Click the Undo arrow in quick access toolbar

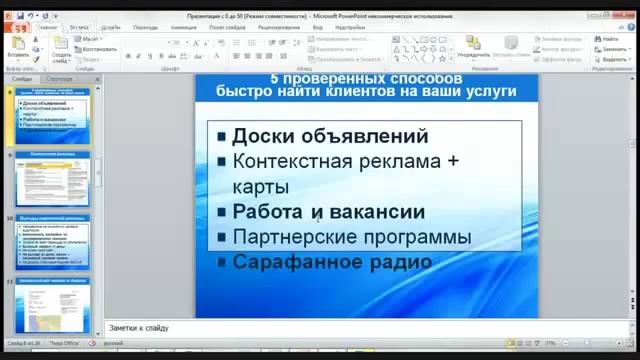(x=30, y=16)
